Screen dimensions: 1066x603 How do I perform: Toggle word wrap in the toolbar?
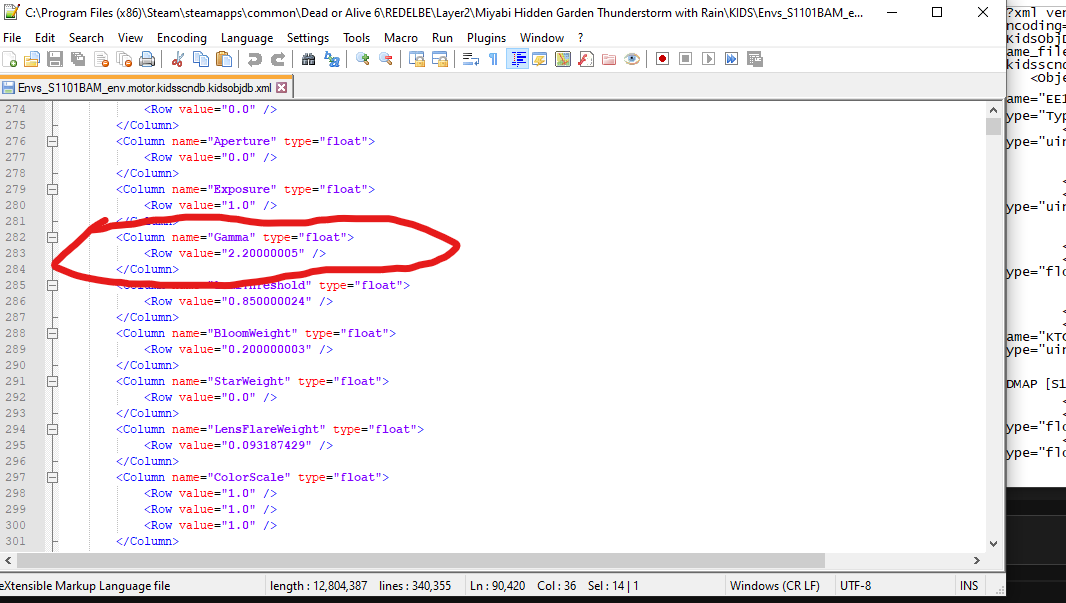(x=470, y=60)
